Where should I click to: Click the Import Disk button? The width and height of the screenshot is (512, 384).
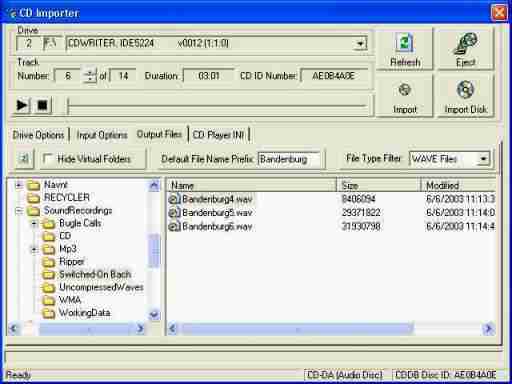coord(465,97)
